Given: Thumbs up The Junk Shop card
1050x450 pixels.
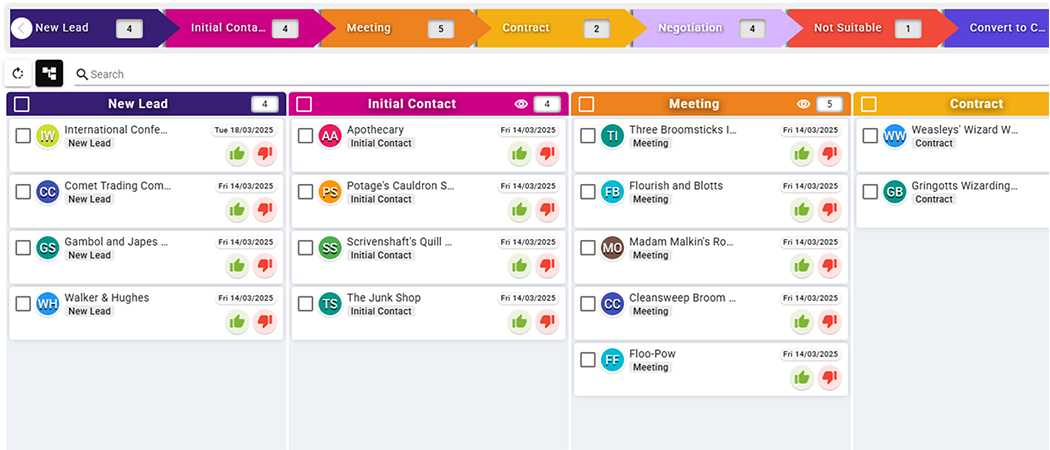Looking at the screenshot, I should tap(520, 322).
